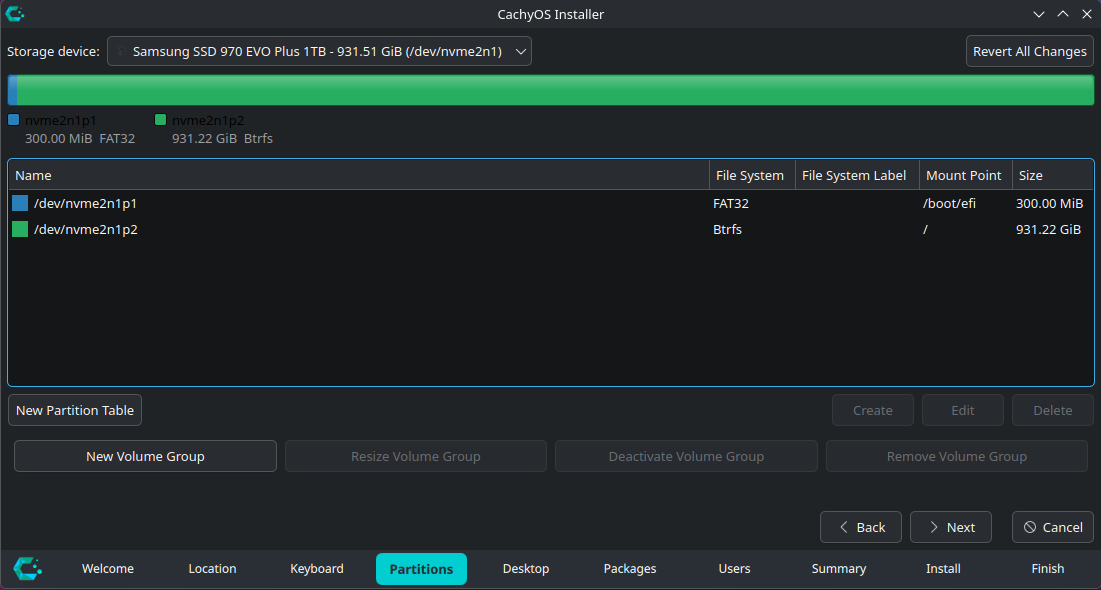Click the blue color square for /dev/nvme2n1p1 row

coord(20,204)
